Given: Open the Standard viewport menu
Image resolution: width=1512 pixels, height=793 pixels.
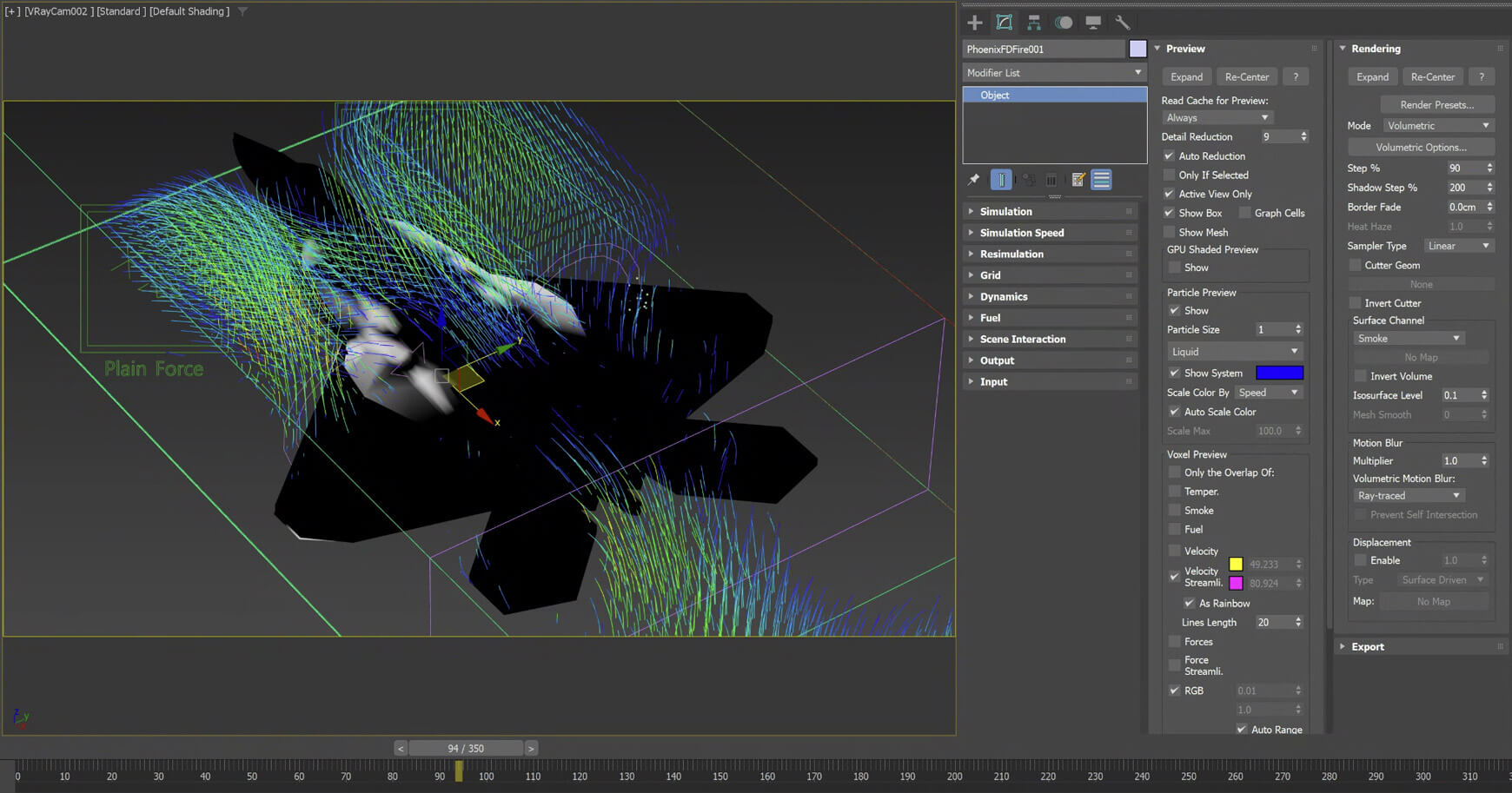Looking at the screenshot, I should coord(121,11).
